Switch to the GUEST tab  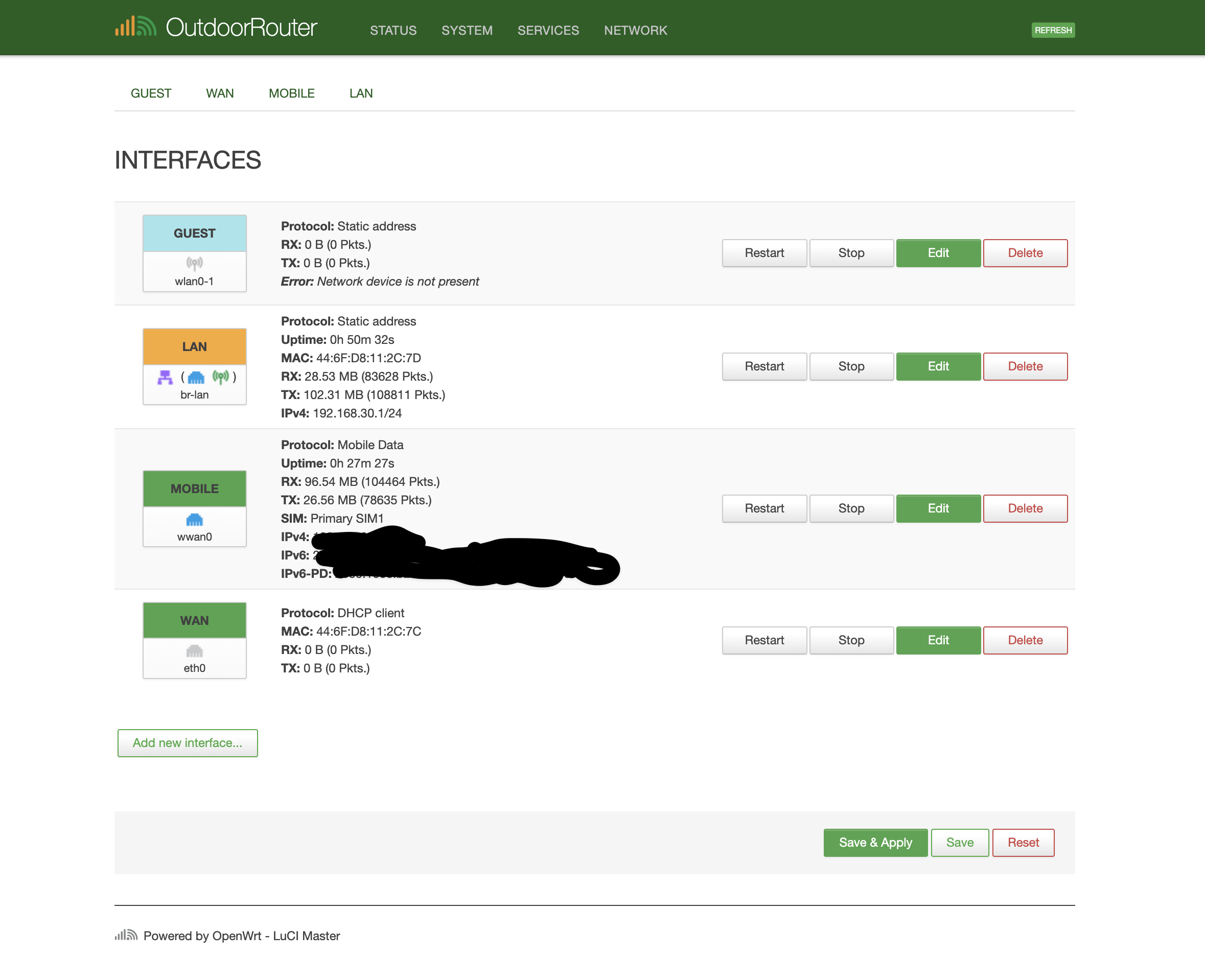(151, 93)
